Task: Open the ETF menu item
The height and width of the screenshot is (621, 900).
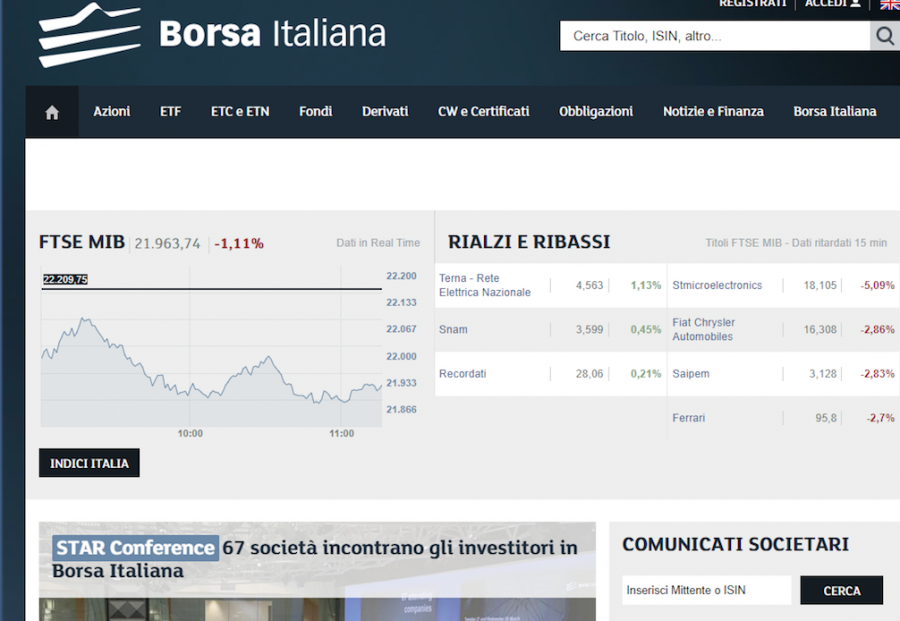Action: [170, 112]
